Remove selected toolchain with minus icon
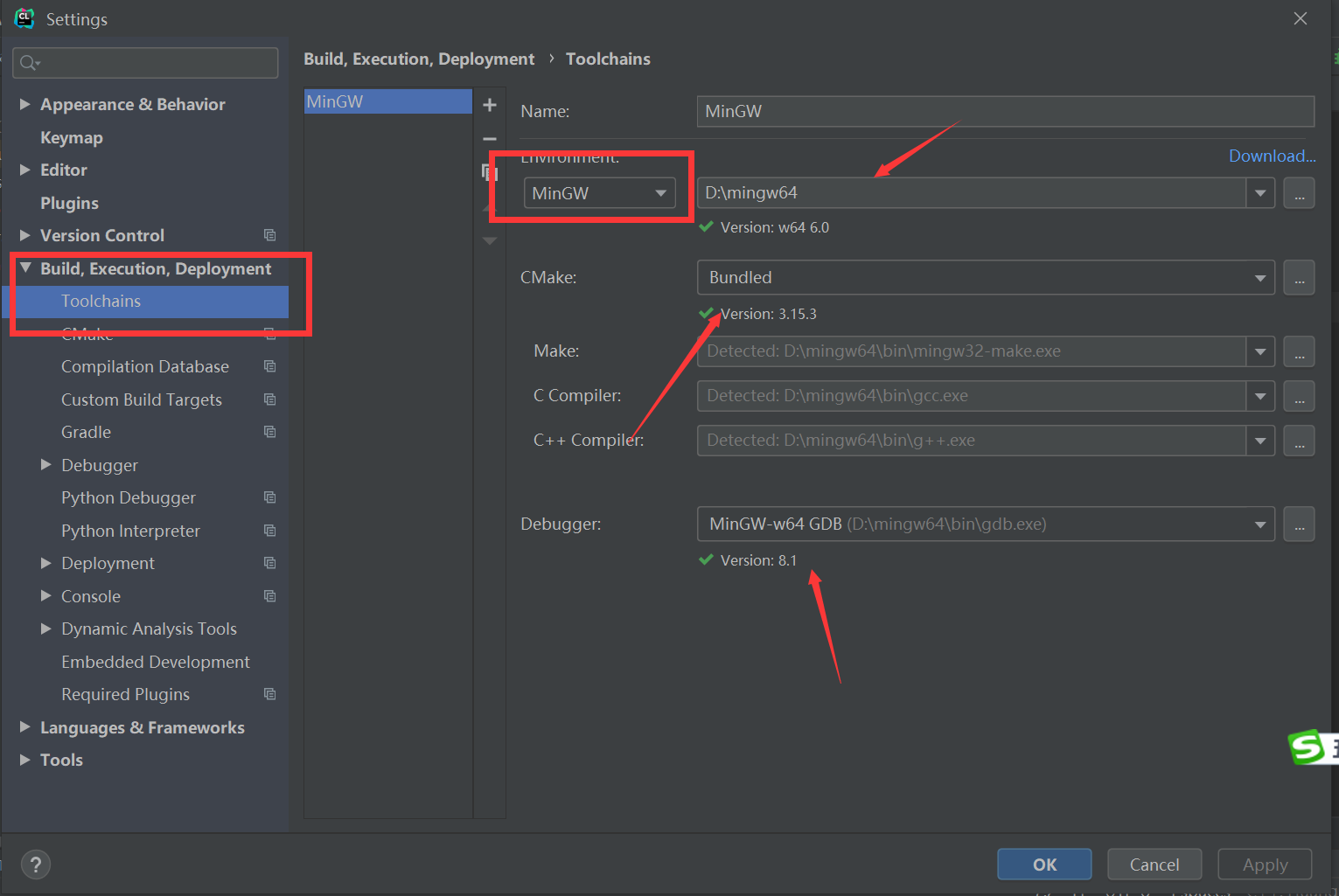The width and height of the screenshot is (1339, 896). 490,139
